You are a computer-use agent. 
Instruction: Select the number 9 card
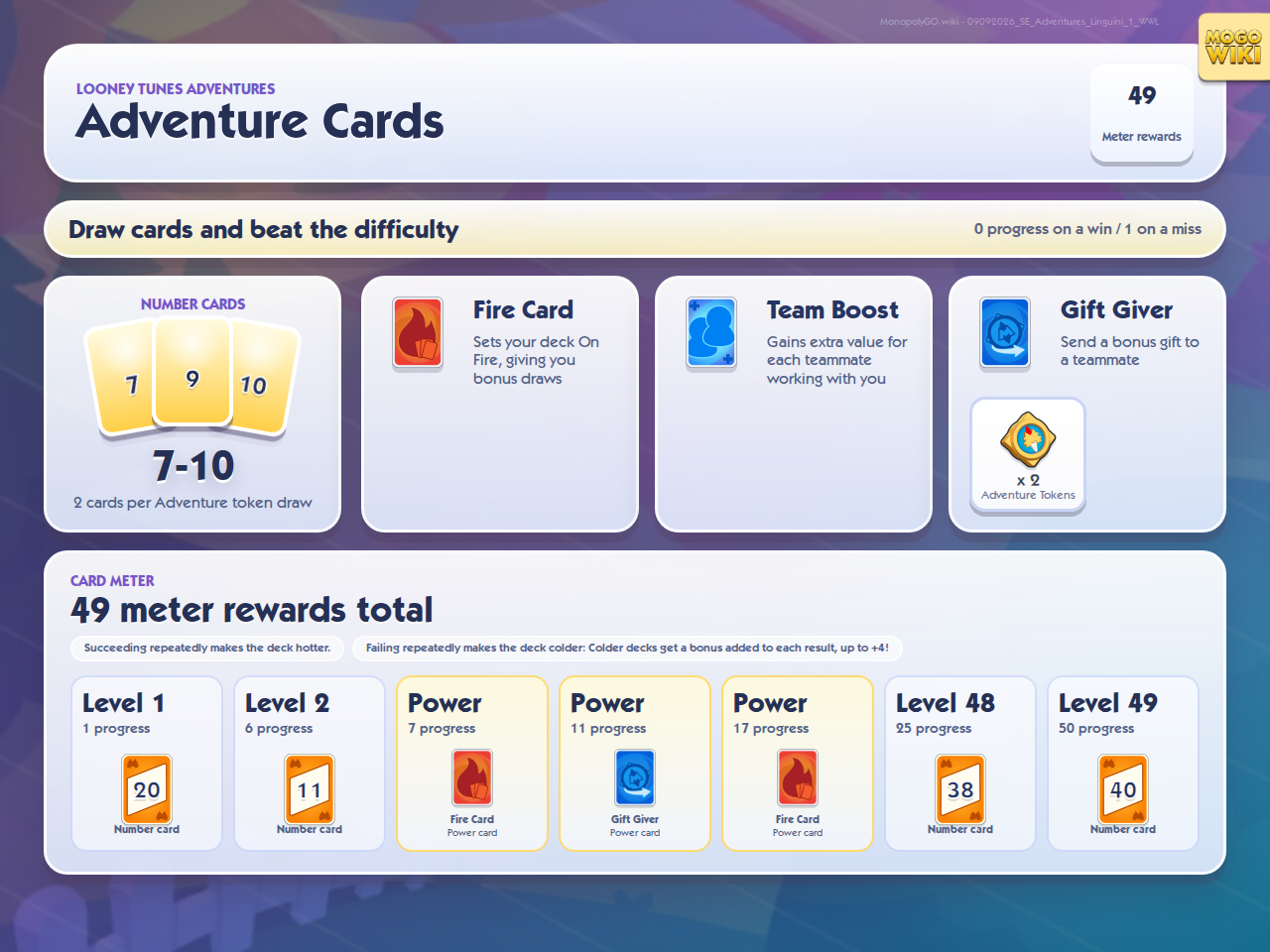point(192,374)
